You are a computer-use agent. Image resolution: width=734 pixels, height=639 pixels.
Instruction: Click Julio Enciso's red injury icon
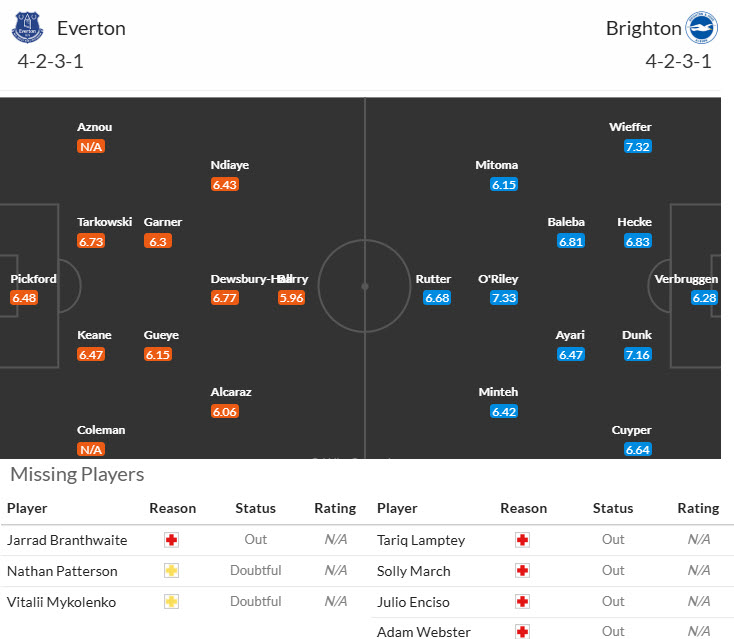point(522,602)
